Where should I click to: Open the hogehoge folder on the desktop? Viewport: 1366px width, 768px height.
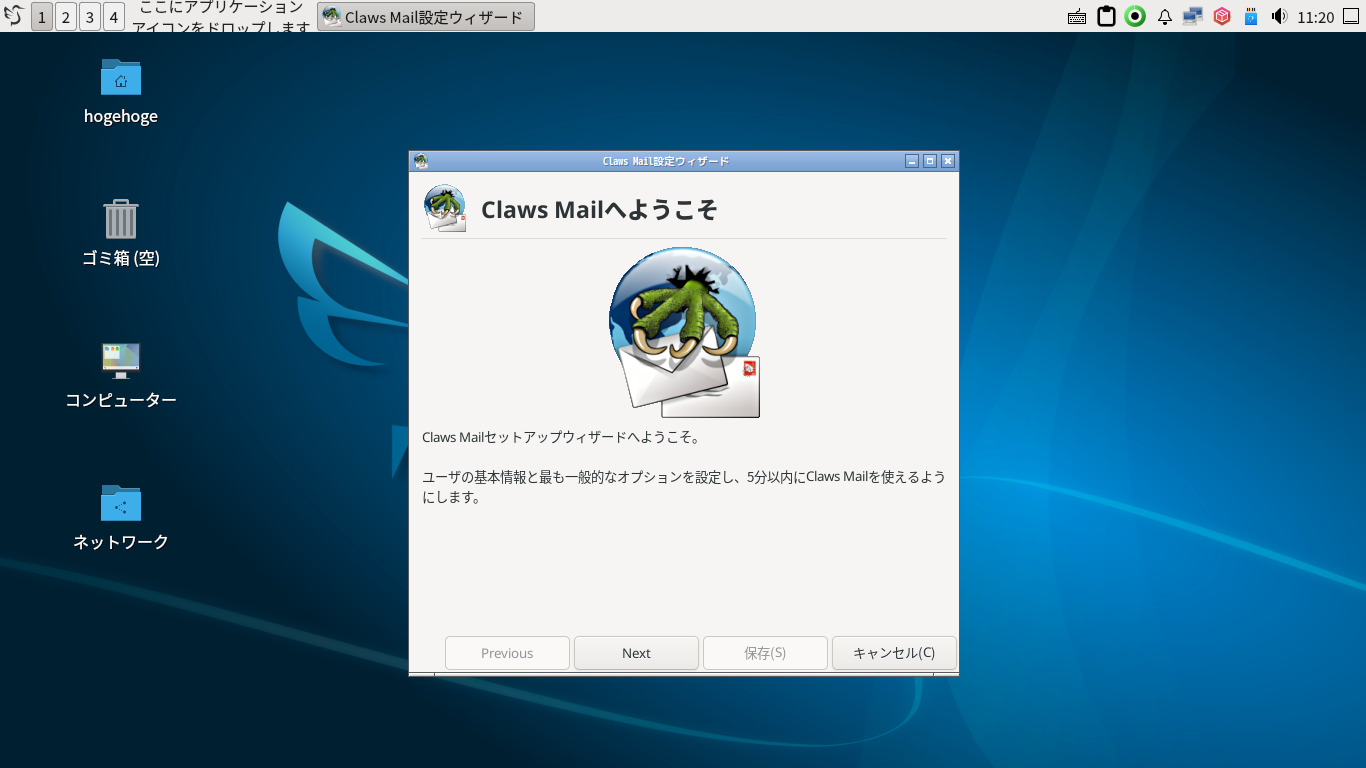(120, 77)
